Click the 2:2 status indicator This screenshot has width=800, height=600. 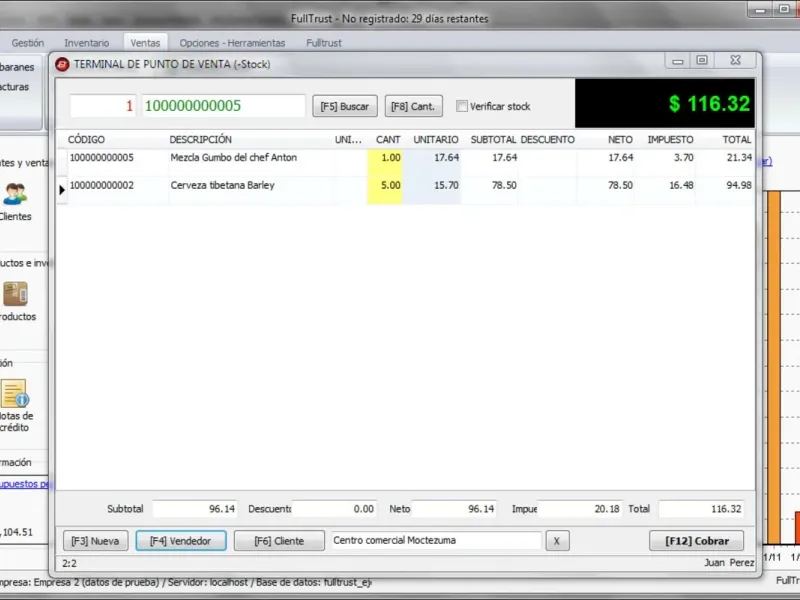pyautogui.click(x=69, y=563)
